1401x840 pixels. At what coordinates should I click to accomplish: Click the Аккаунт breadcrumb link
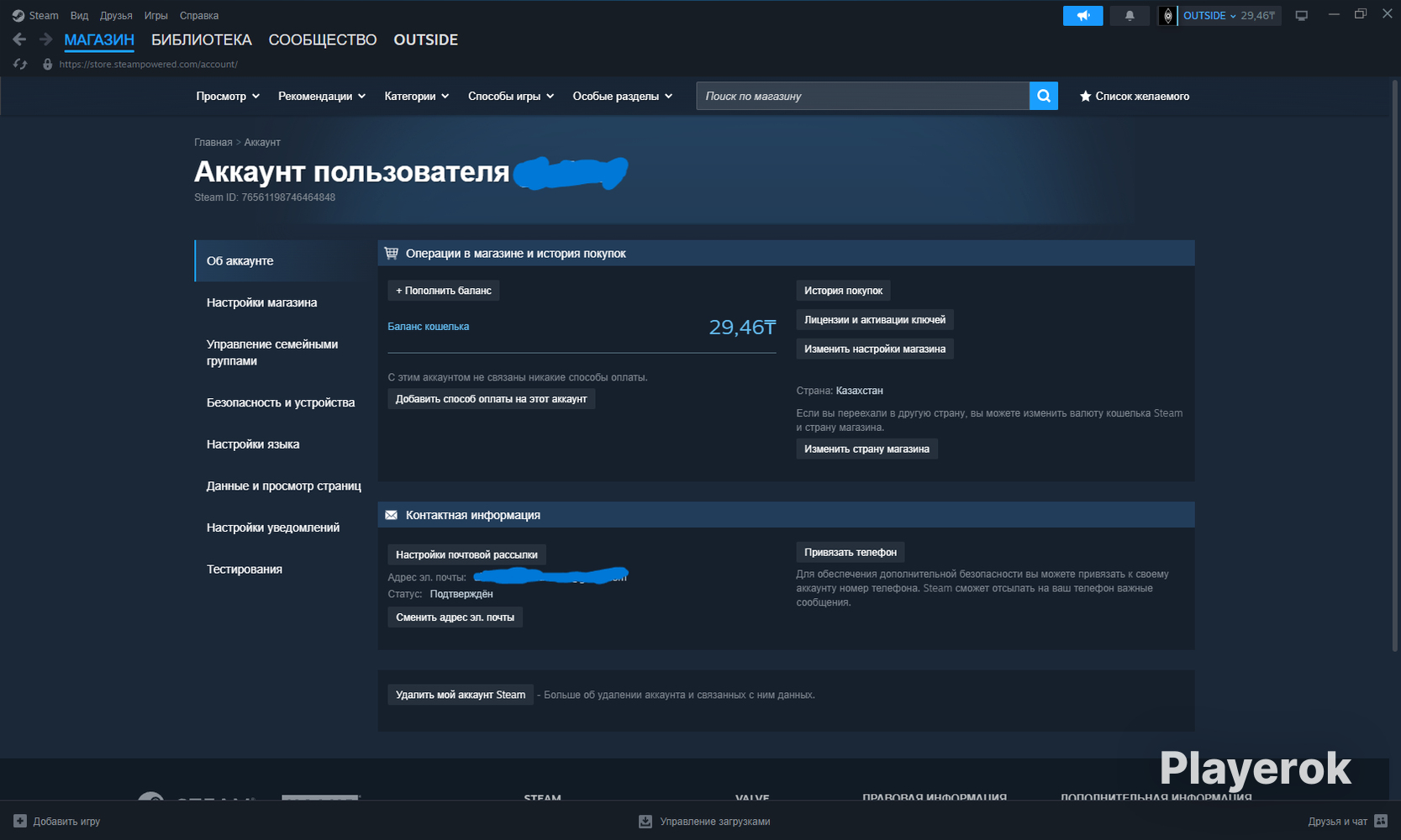point(262,142)
